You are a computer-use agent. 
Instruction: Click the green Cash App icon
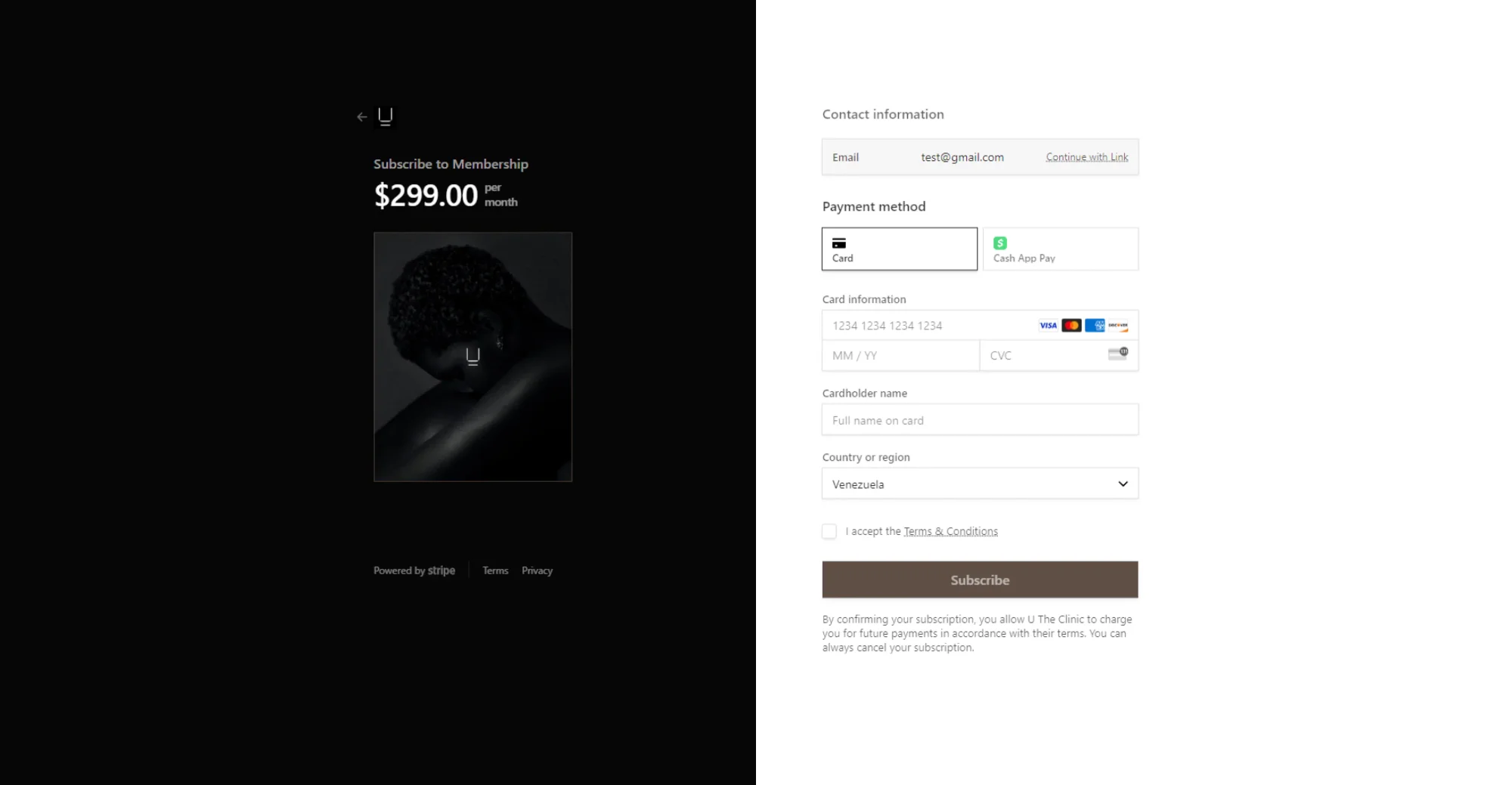[1000, 243]
